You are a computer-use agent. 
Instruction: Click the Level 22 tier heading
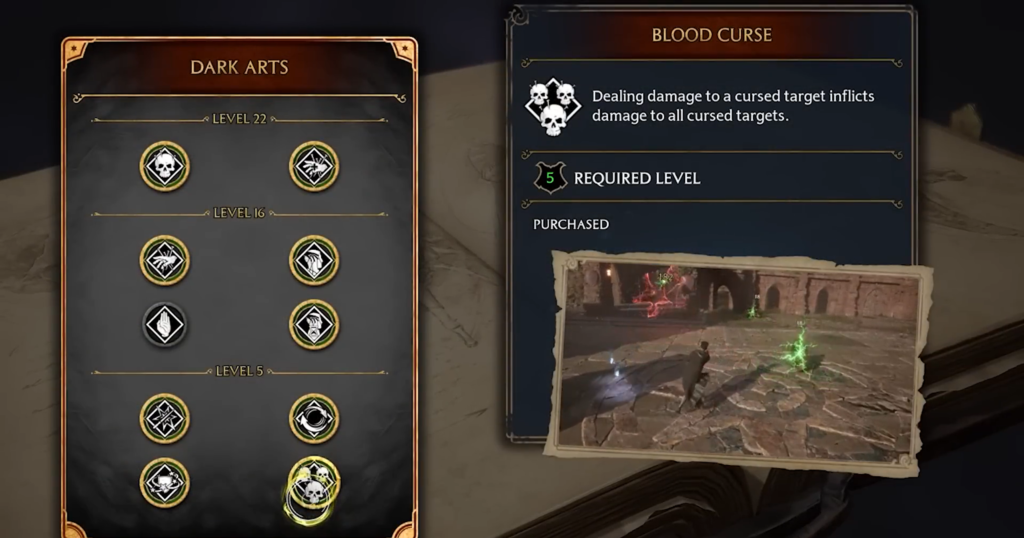pos(239,119)
